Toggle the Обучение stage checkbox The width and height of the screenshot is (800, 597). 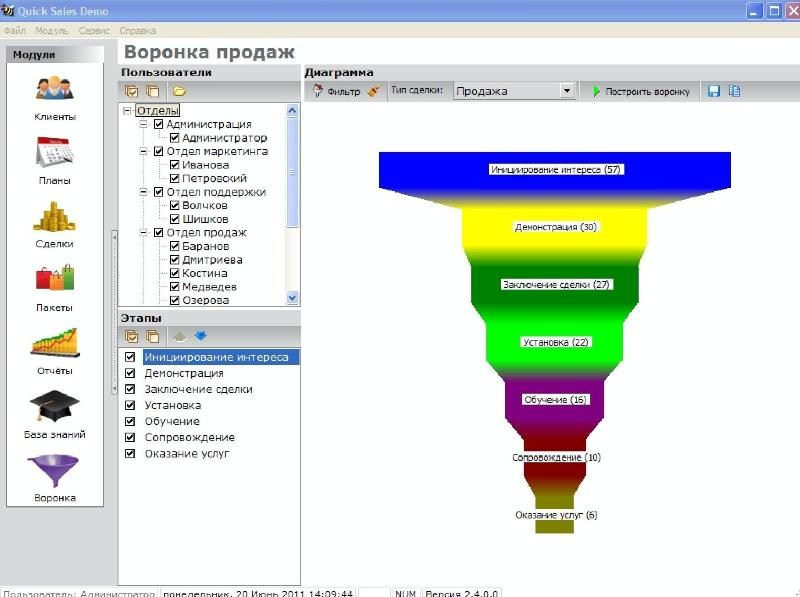129,421
